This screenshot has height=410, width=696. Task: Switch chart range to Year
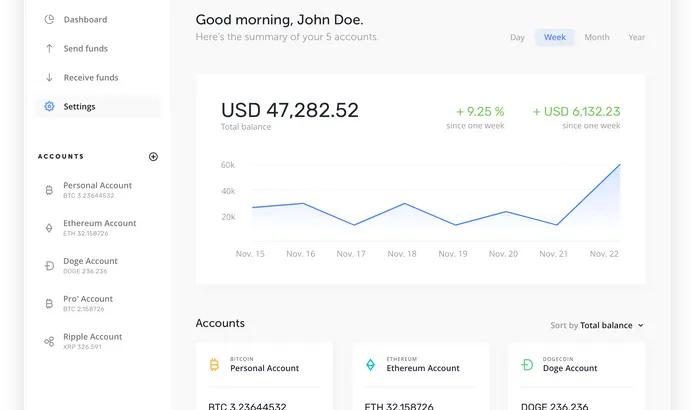[637, 37]
